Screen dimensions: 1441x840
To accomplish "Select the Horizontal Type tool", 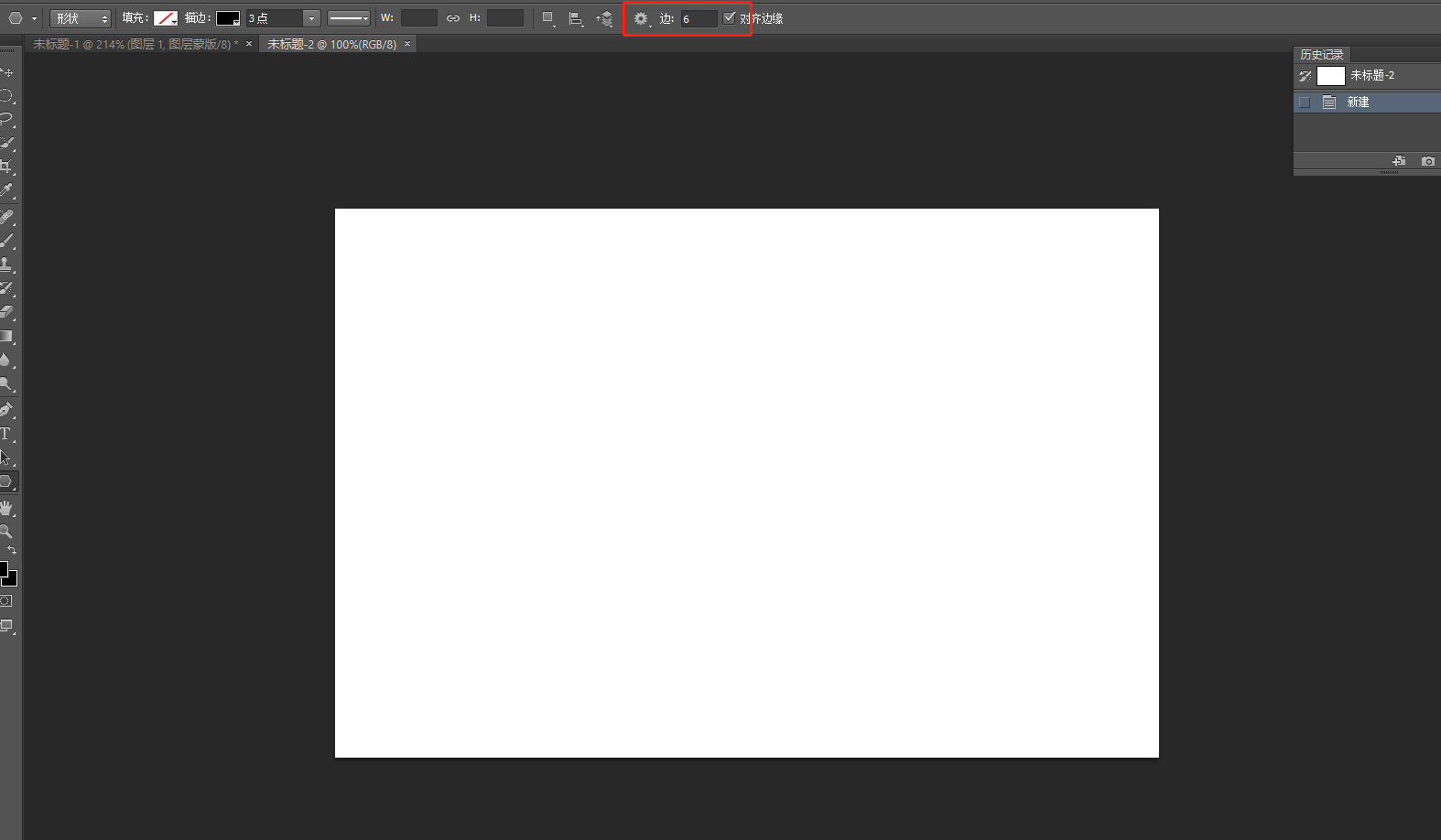I will [x=6, y=434].
